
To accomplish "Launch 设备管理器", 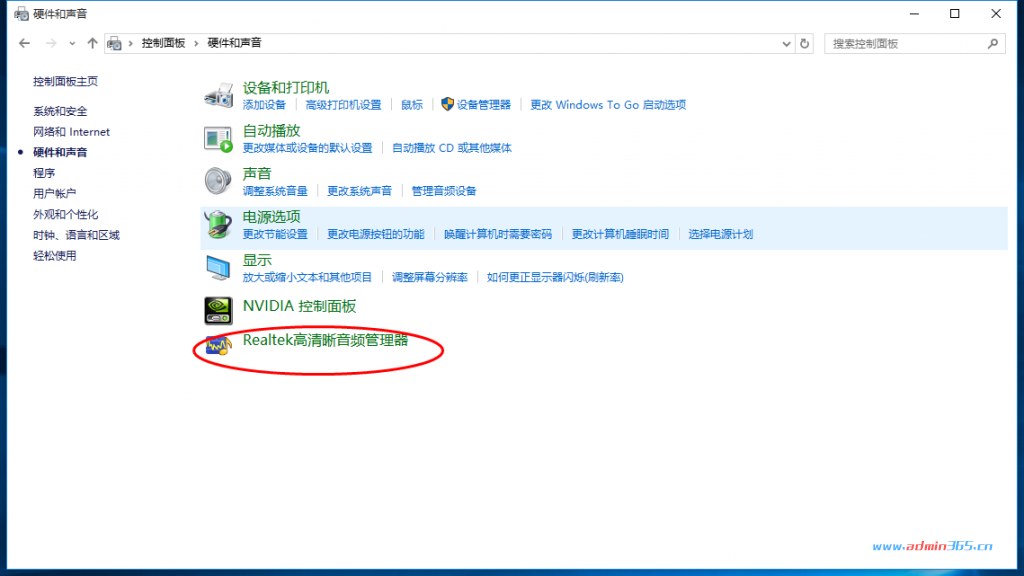I will 483,105.
